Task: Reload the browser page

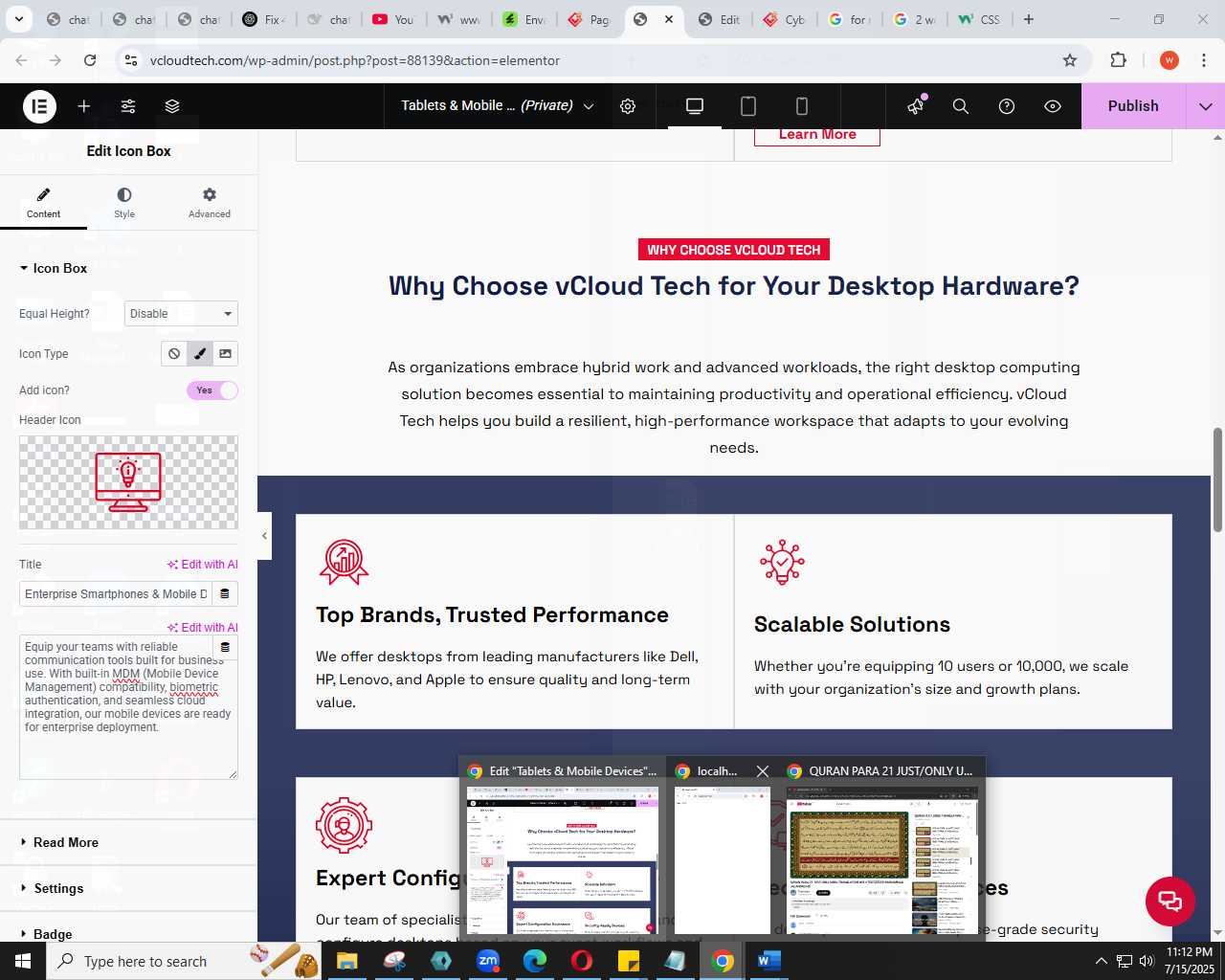Action: click(90, 60)
